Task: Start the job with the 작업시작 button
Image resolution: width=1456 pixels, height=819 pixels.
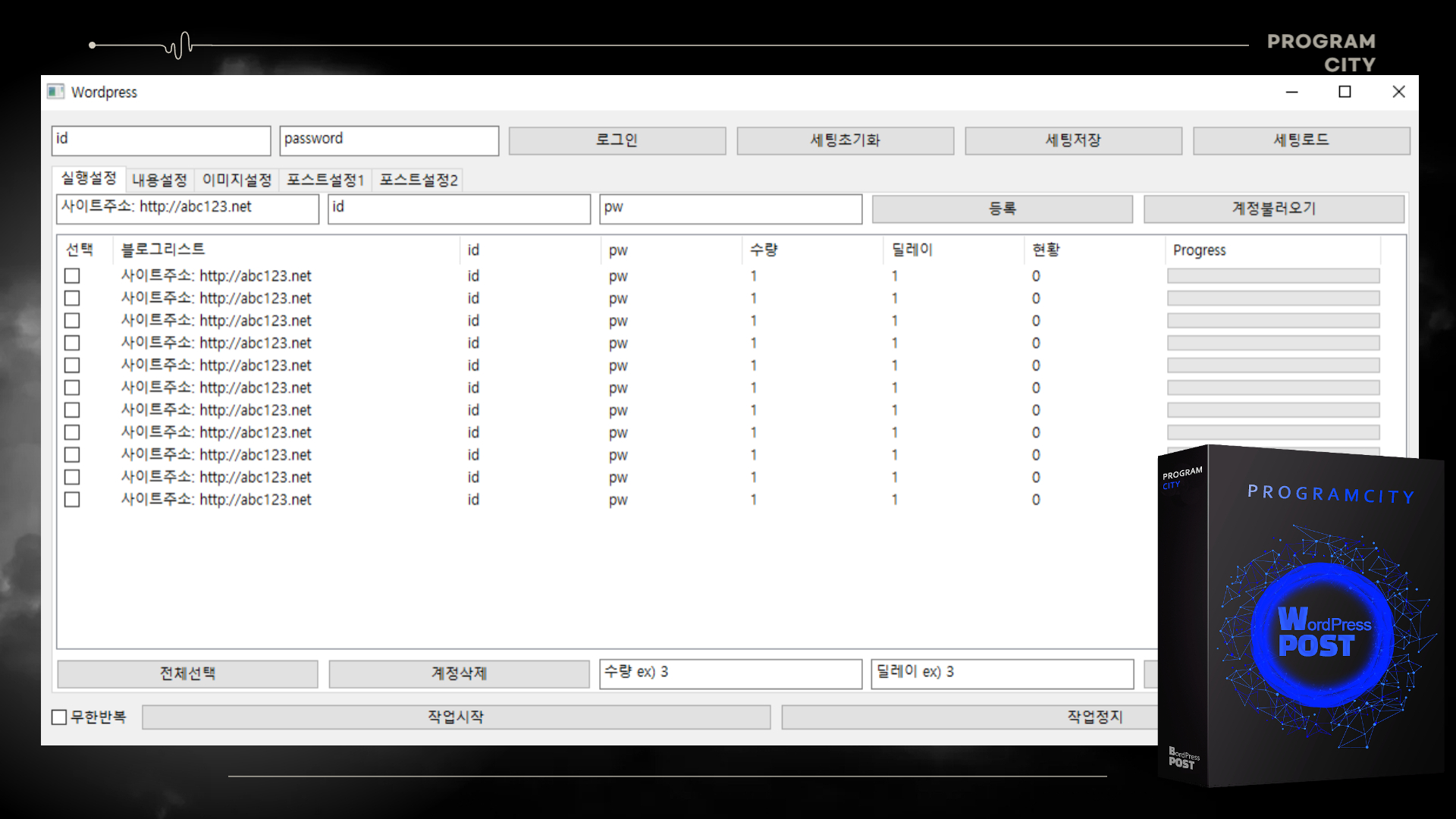Action: [456, 717]
